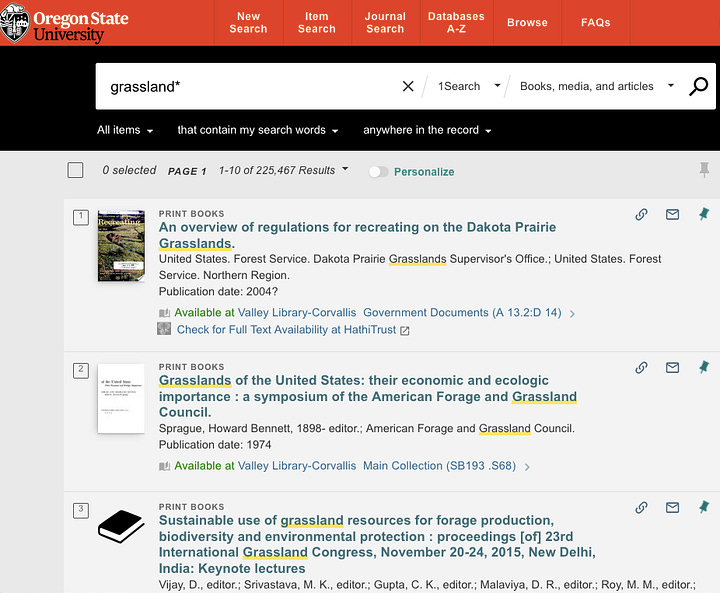
Task: Pin all results using the top gray pin icon
Action: 704,169
